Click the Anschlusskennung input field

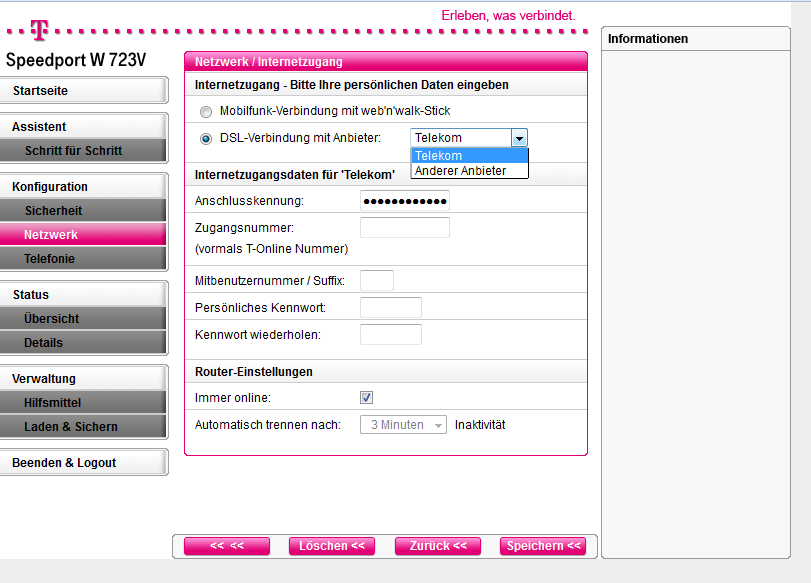[x=405, y=201]
